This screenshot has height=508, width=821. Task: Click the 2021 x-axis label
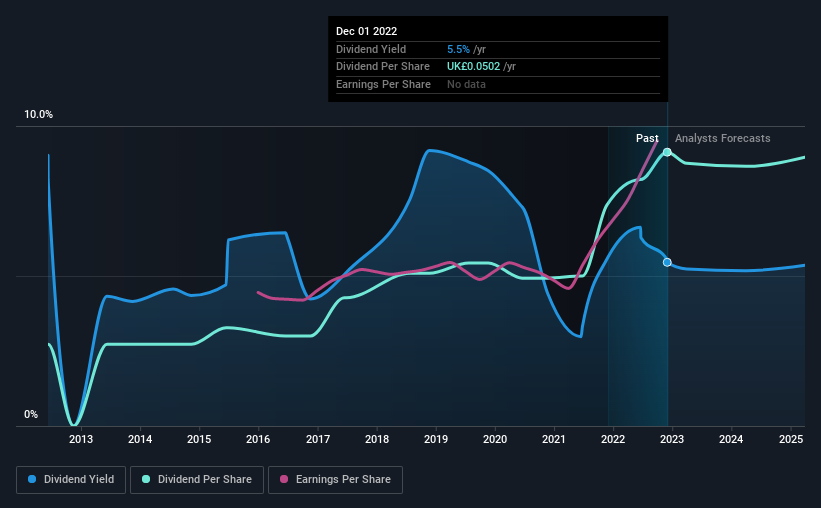553,439
